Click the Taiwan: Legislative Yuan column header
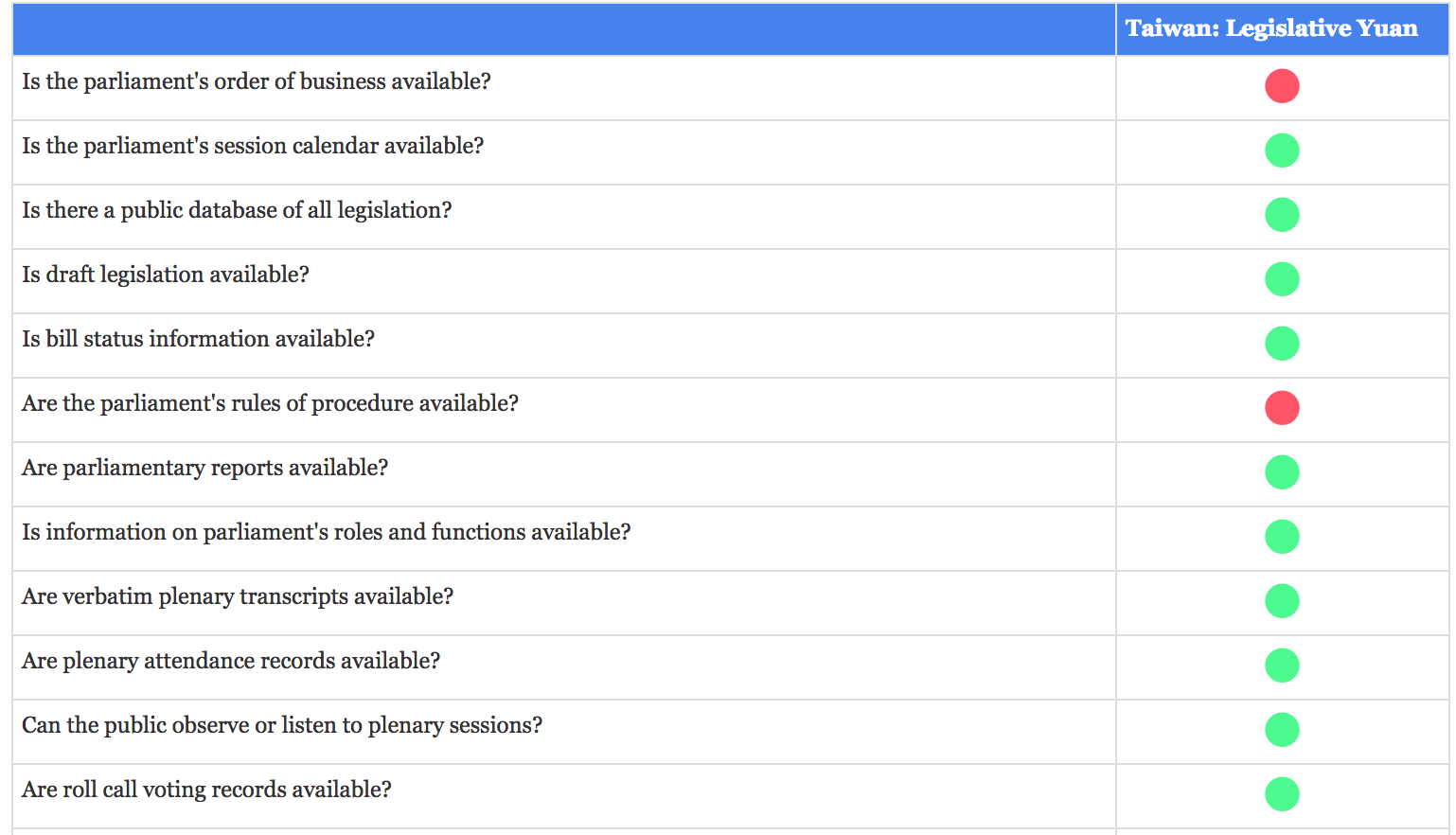Screen dimensions: 1456x835 tap(1271, 28)
